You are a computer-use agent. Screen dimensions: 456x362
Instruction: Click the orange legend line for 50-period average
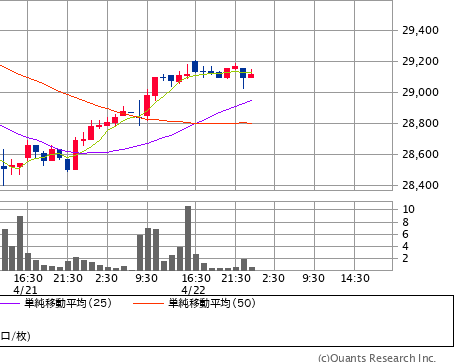[149, 303]
